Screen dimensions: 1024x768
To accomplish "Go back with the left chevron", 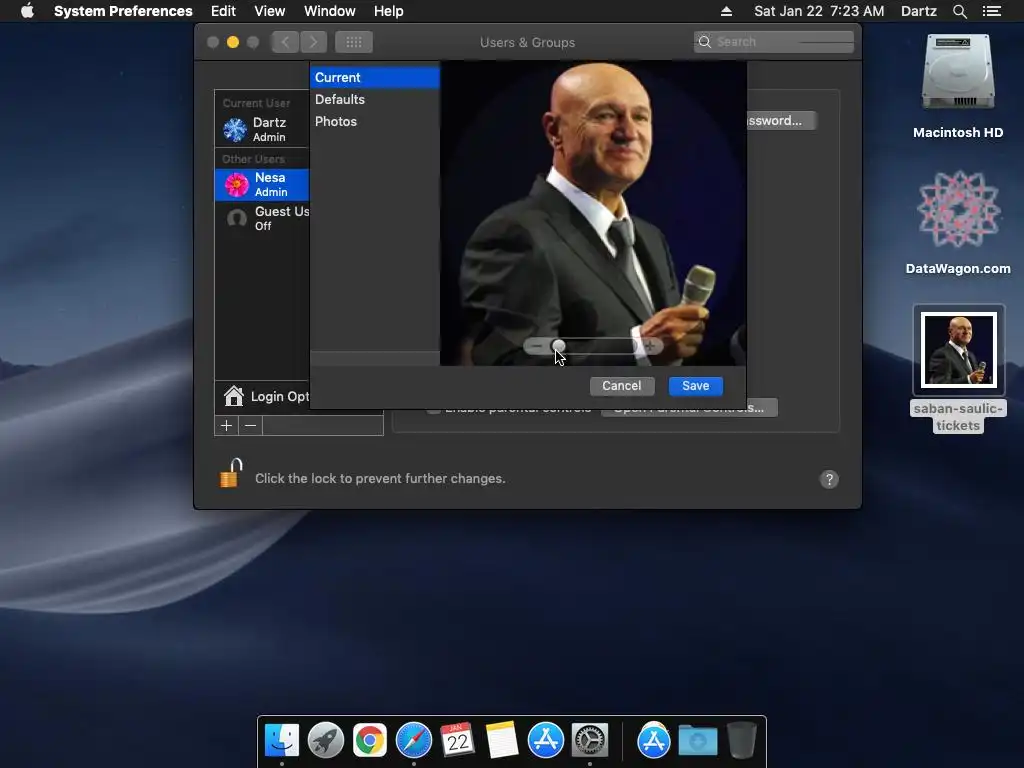I will click(x=285, y=42).
